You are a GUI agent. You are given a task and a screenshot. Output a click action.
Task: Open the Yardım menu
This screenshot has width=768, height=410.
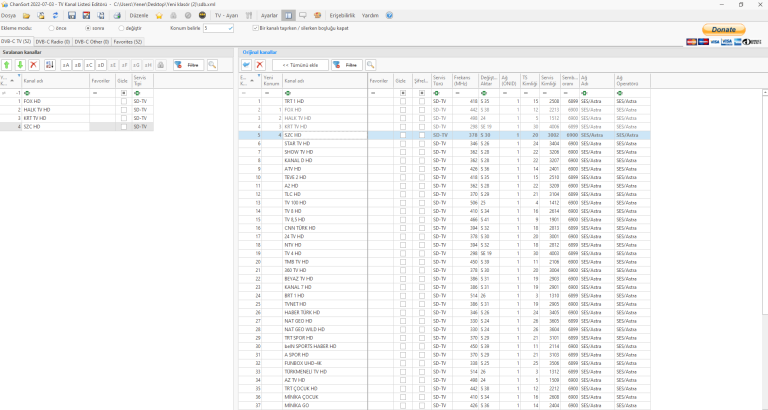point(370,16)
